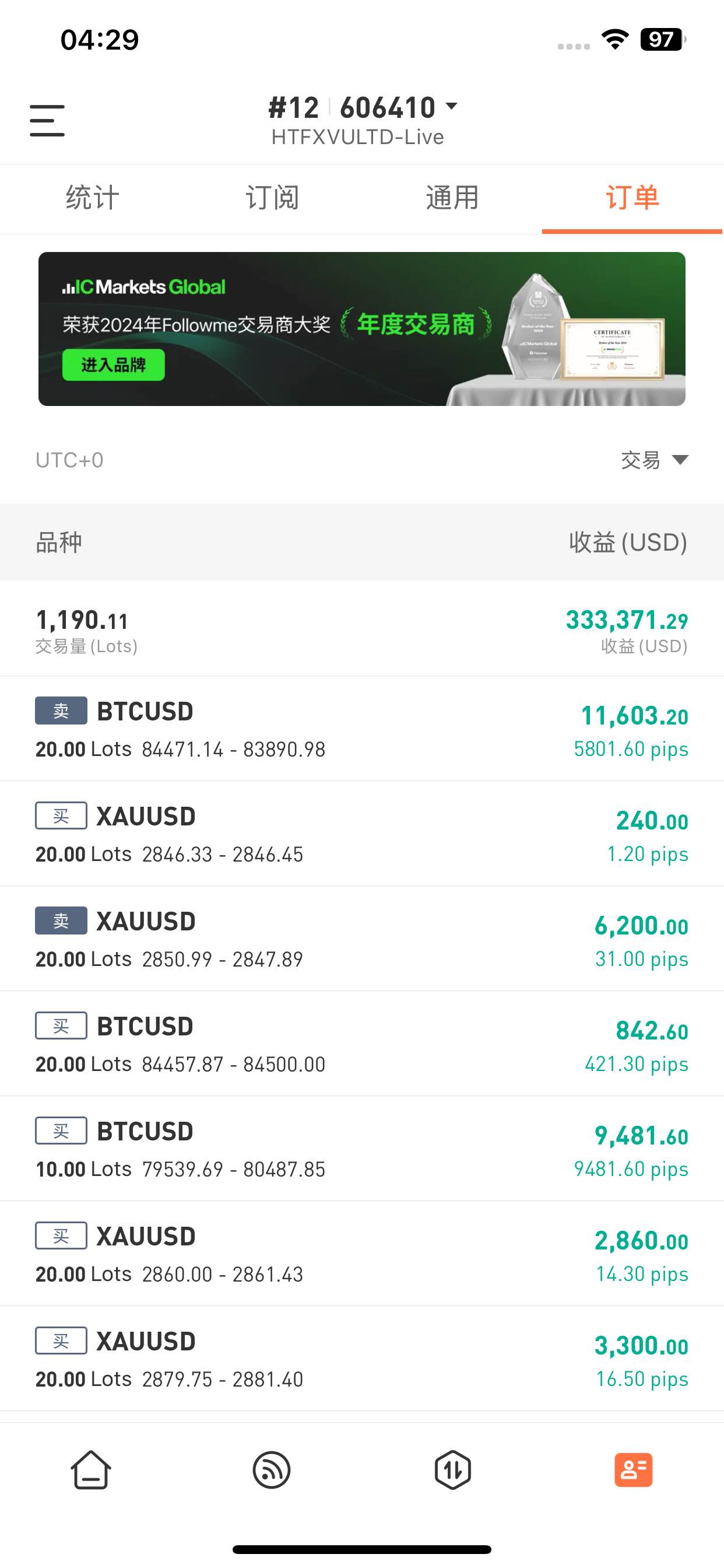The height and width of the screenshot is (1568, 724).
Task: Tap the home icon in bottom bar
Action: (91, 1469)
